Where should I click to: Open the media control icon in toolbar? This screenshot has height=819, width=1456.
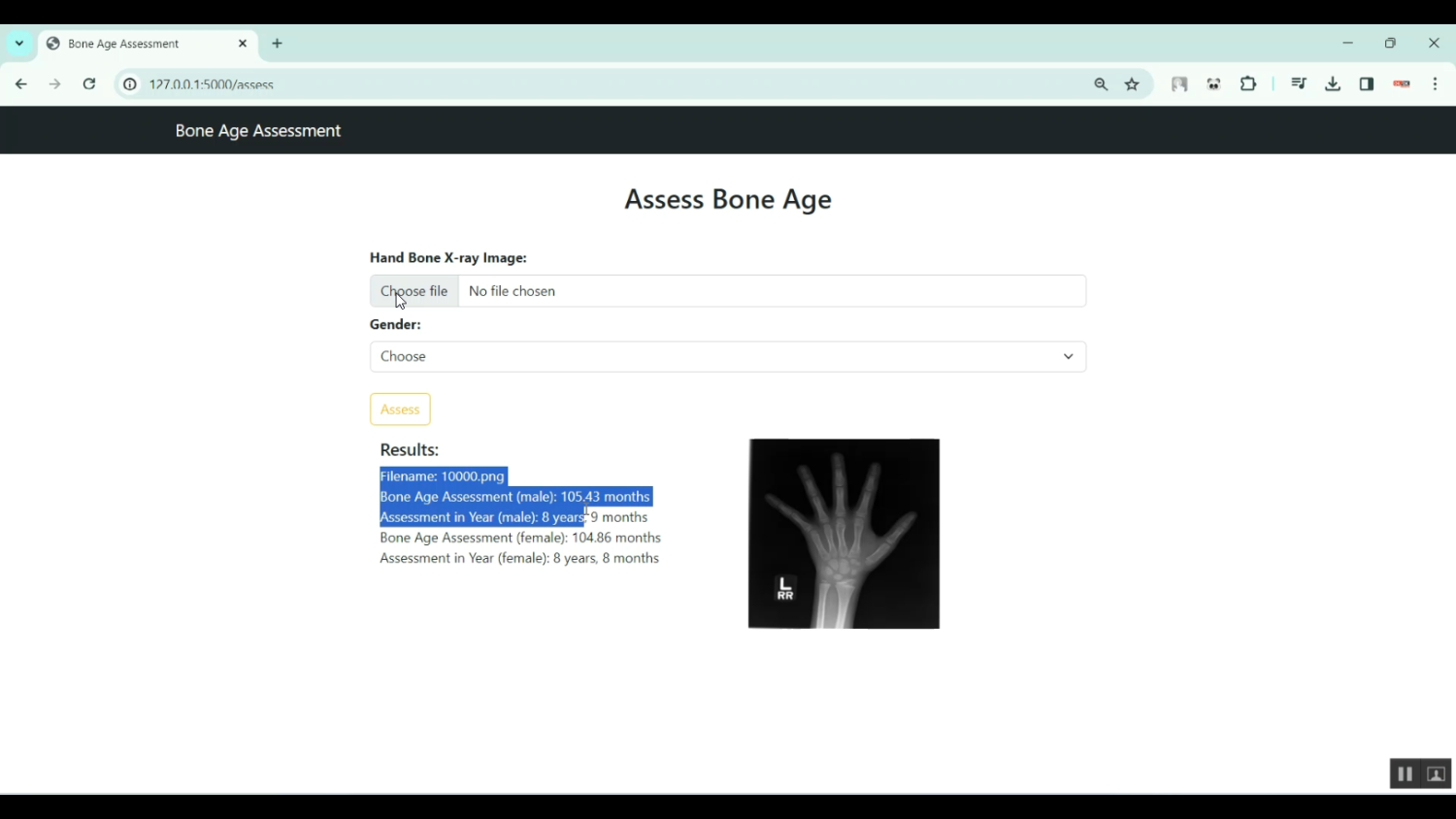pyautogui.click(x=1299, y=84)
